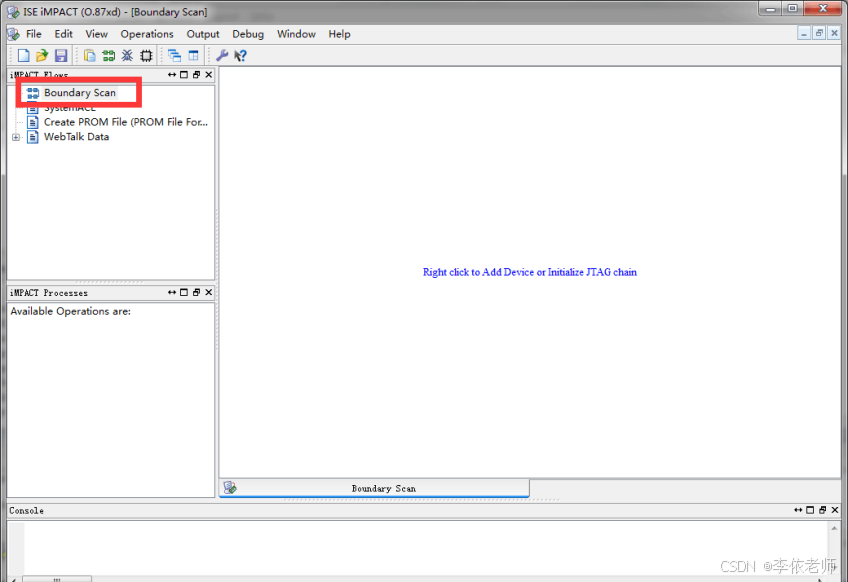Undock the iMPACT Flows panel
Viewport: 848px width, 582px height.
(196, 75)
